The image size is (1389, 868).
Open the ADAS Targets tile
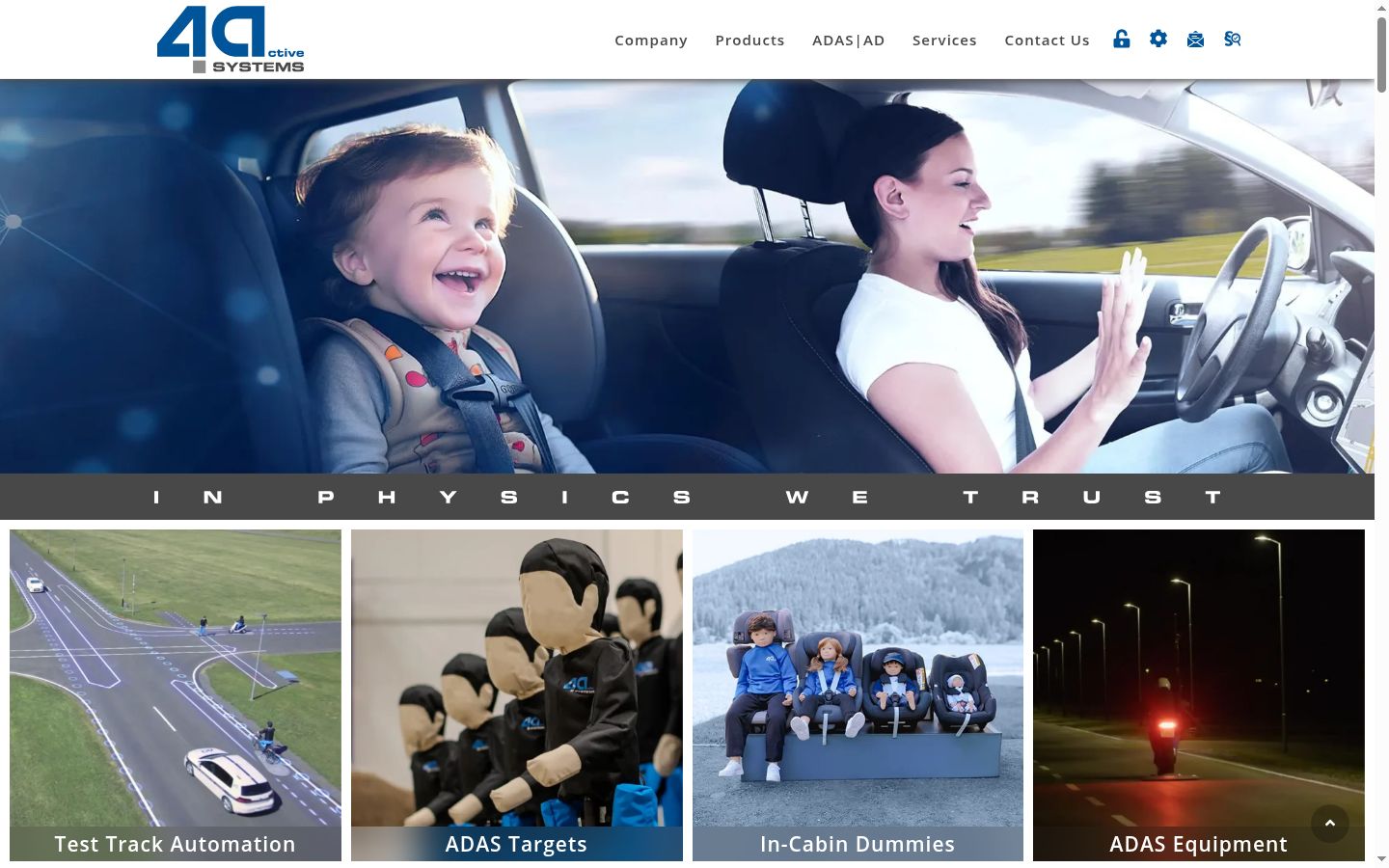(x=517, y=695)
